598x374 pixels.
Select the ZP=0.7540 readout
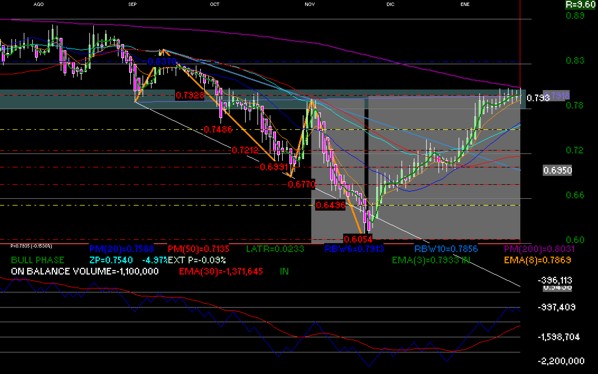(111, 260)
